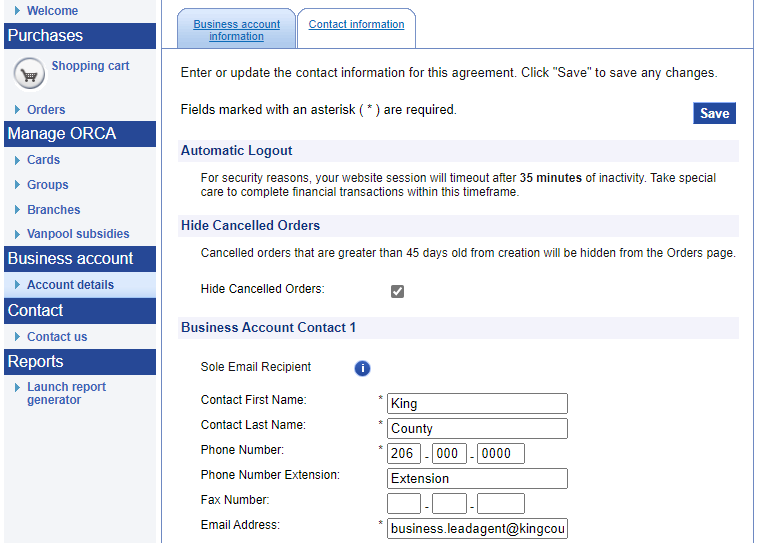The height and width of the screenshot is (543, 758).
Task: Click the Contact First Name field
Action: point(477,404)
